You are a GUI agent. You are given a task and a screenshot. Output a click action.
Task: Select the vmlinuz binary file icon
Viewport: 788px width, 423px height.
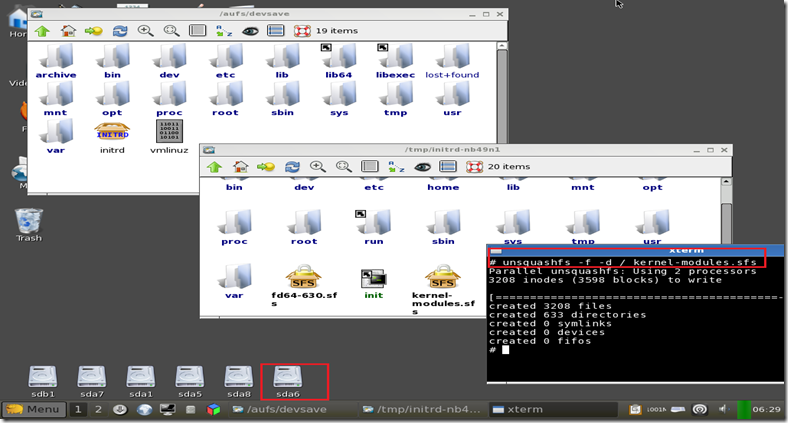coord(169,137)
